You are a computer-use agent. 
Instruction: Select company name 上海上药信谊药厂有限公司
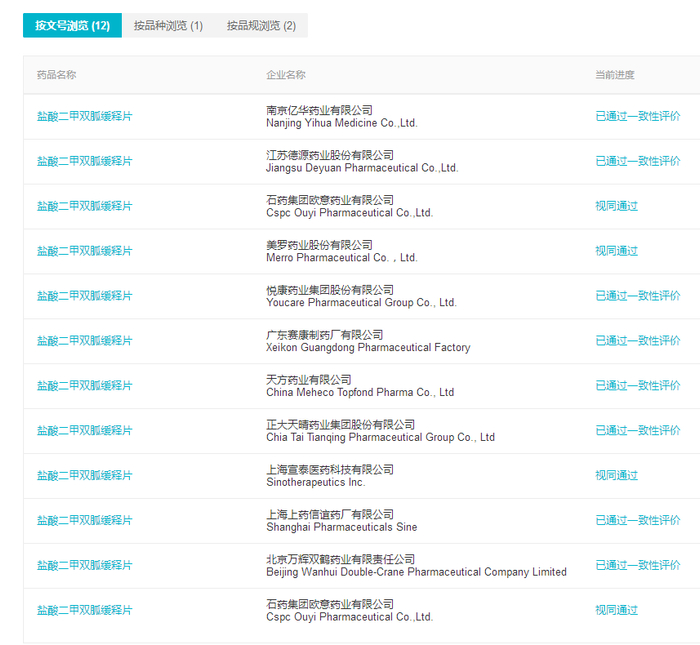point(330,515)
